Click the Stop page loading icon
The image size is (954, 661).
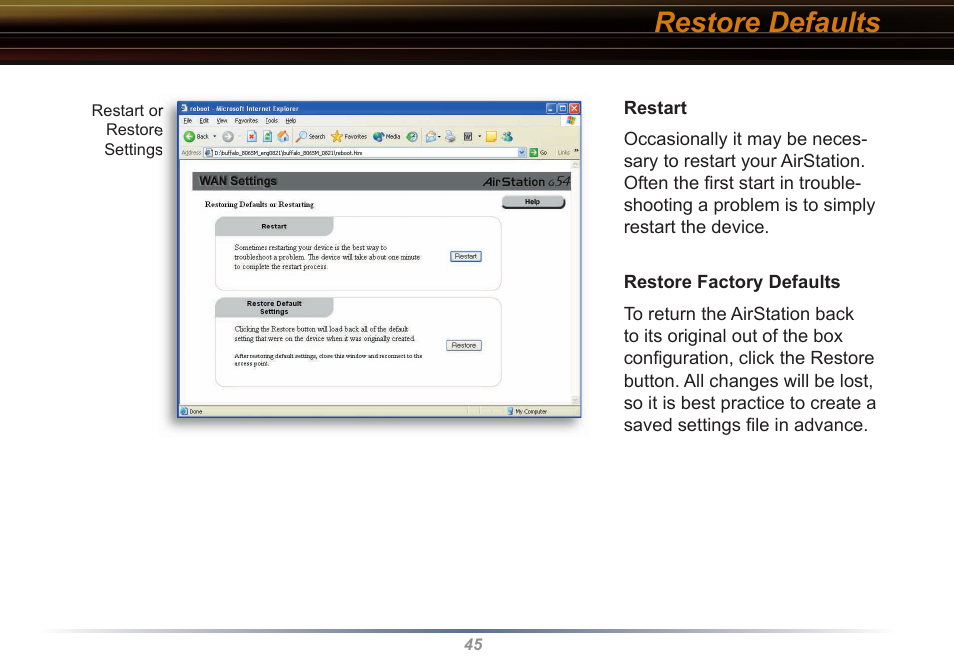point(251,137)
